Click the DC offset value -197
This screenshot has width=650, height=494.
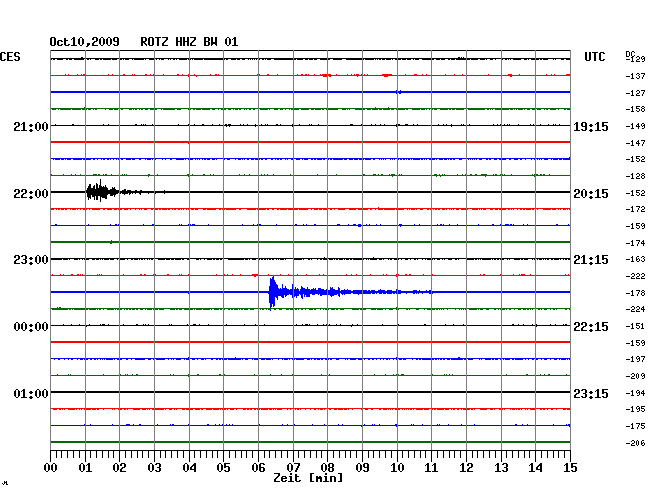point(635,359)
